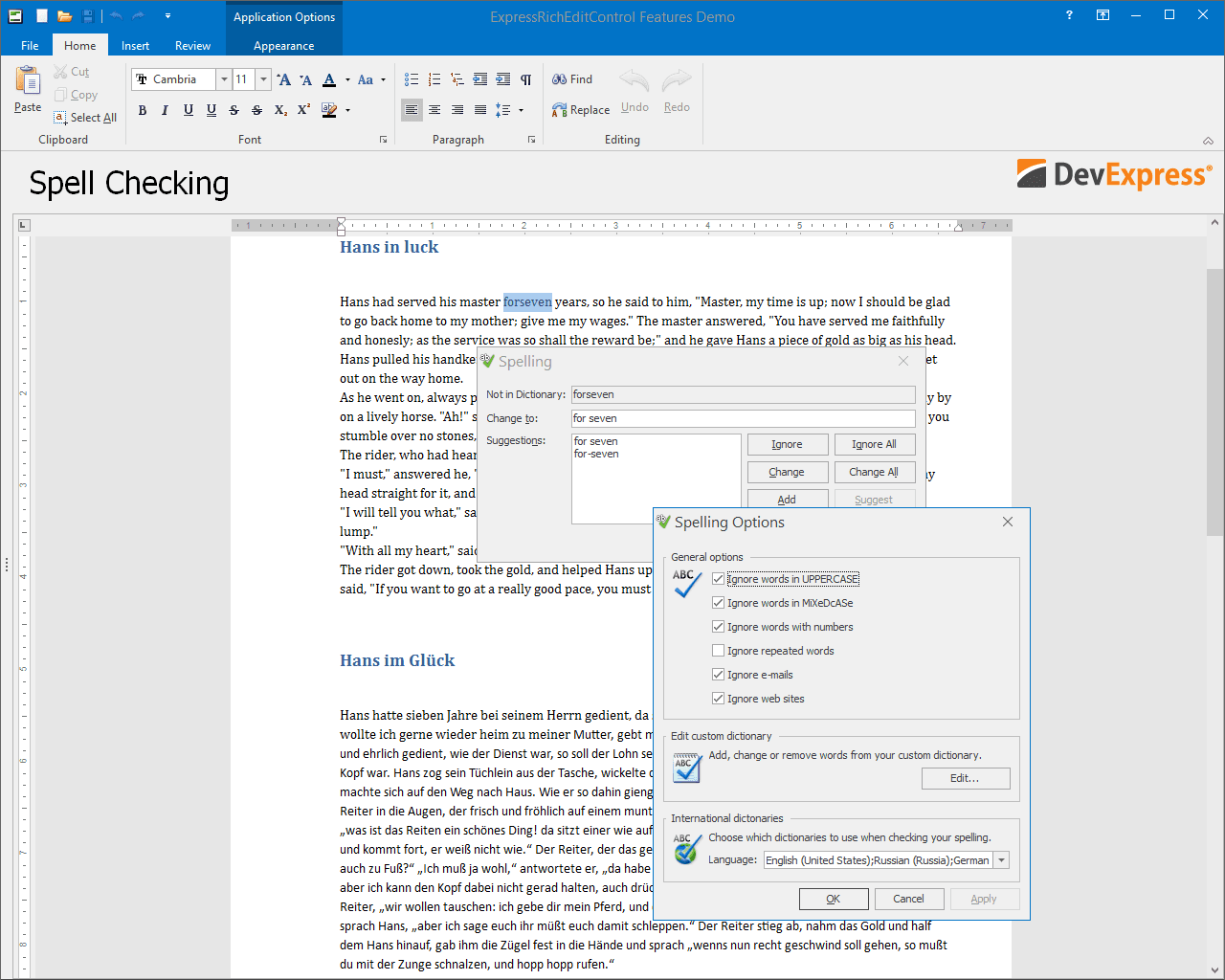This screenshot has width=1225, height=980.
Task: Toggle Bold formatting in Font group
Action: [x=143, y=110]
